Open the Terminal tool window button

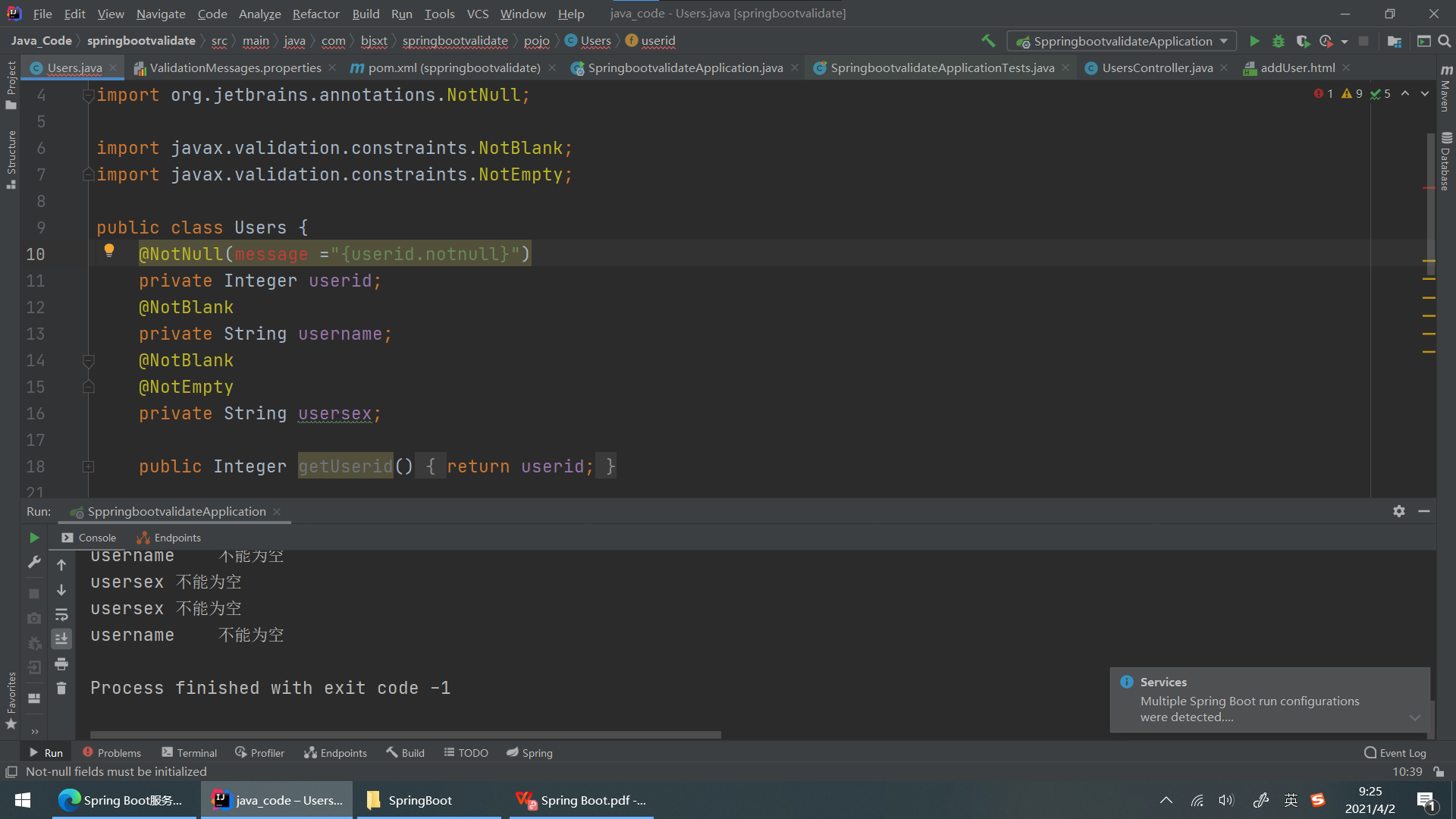190,752
